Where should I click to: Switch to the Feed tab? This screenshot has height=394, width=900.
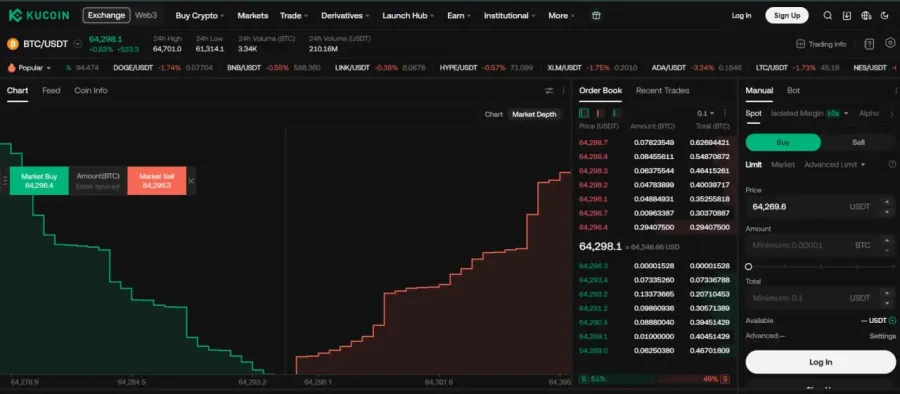click(x=51, y=90)
